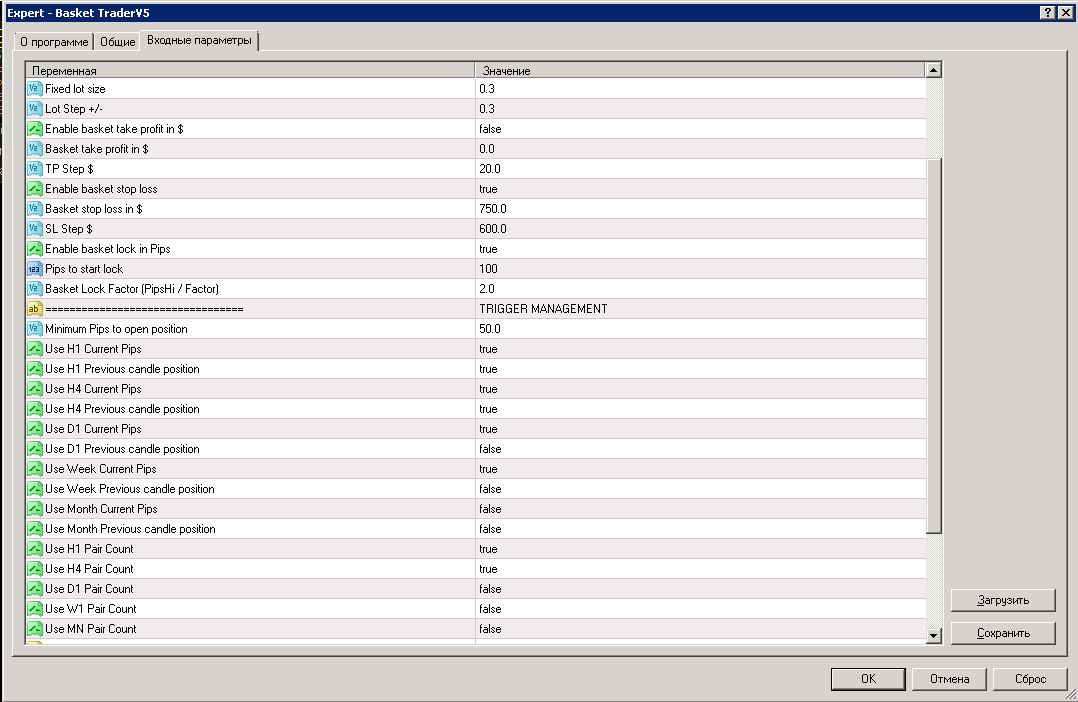The image size is (1078, 702).
Task: Switch to the Общие tab
Action: [118, 42]
